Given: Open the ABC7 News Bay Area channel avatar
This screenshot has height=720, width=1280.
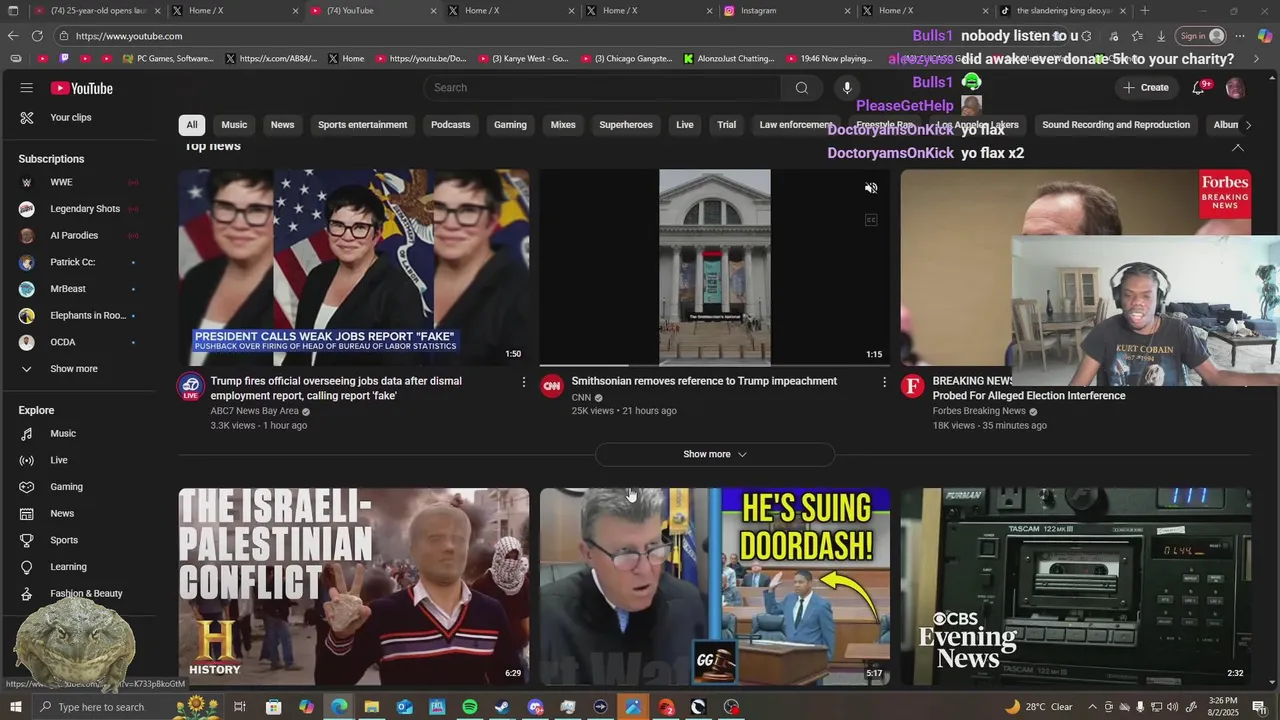Looking at the screenshot, I should click(191, 386).
